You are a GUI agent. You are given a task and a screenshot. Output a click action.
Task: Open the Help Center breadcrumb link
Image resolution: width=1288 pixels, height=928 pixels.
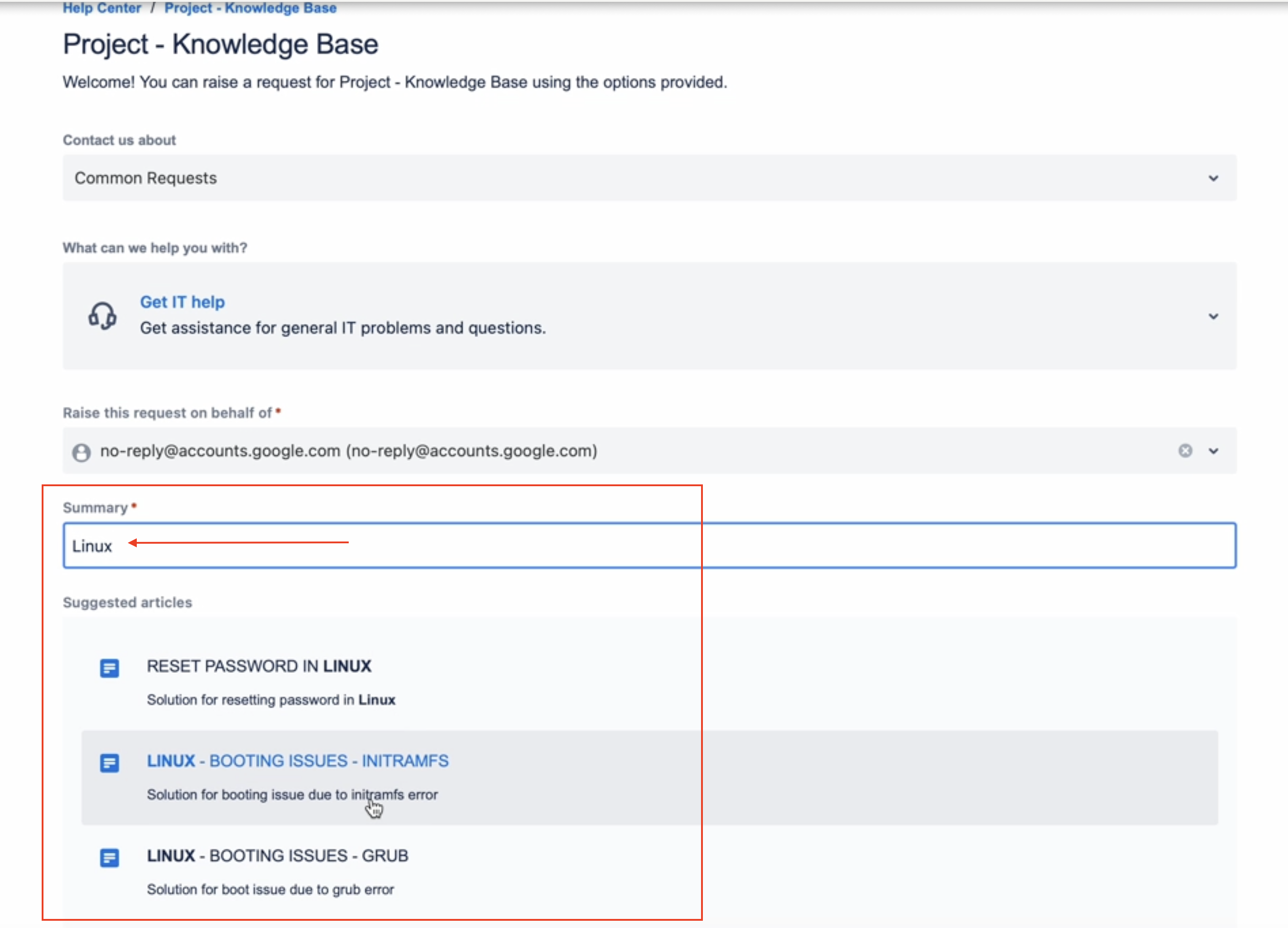[101, 8]
